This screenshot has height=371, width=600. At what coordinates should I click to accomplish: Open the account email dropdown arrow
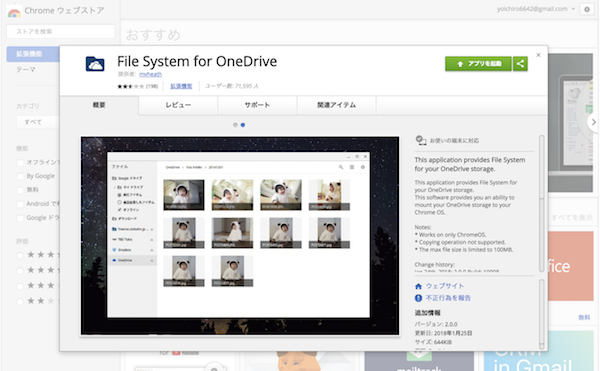(573, 9)
